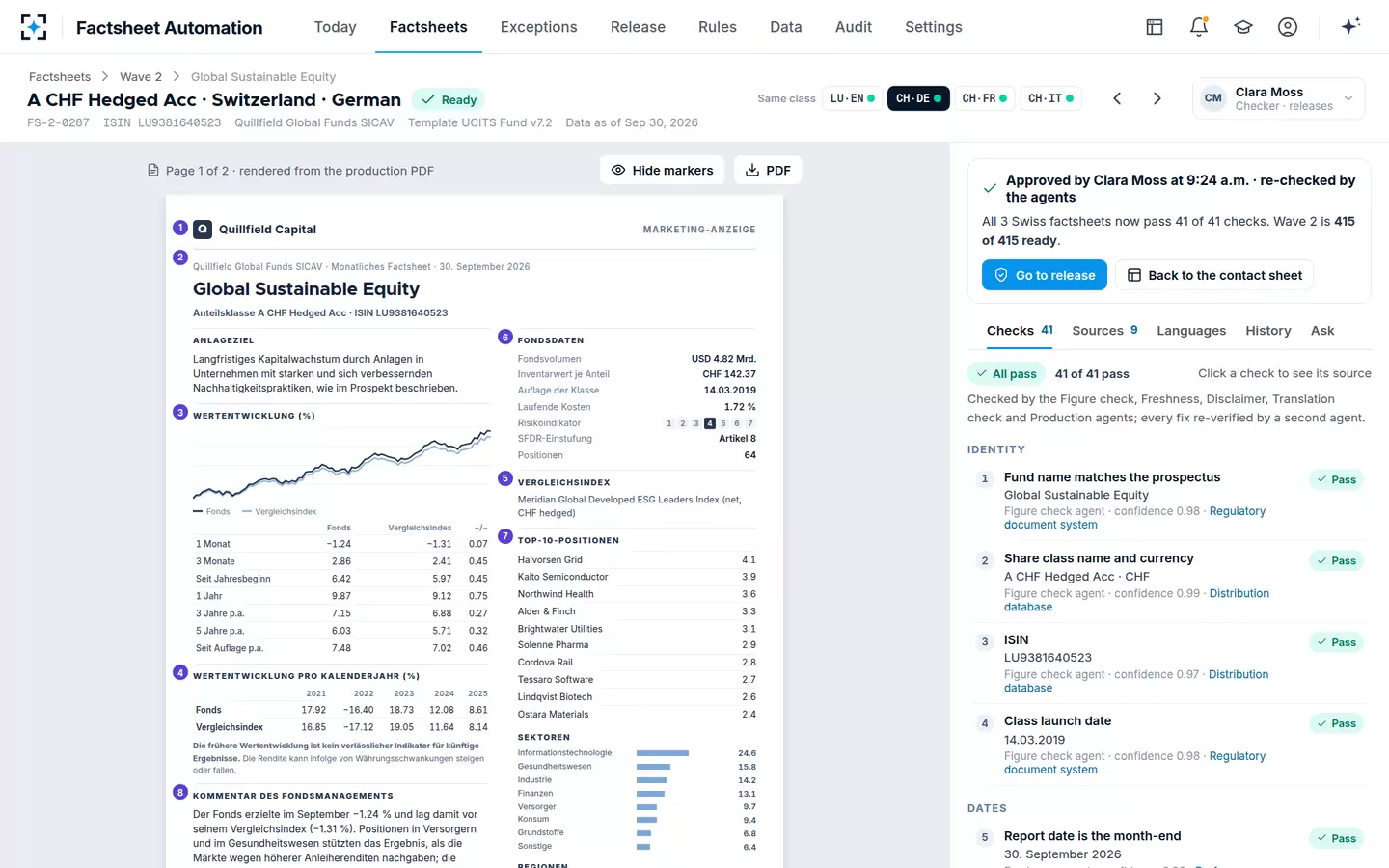Select the CH·DE language variant
This screenshot has width=1389, height=868.
pyautogui.click(x=918, y=98)
